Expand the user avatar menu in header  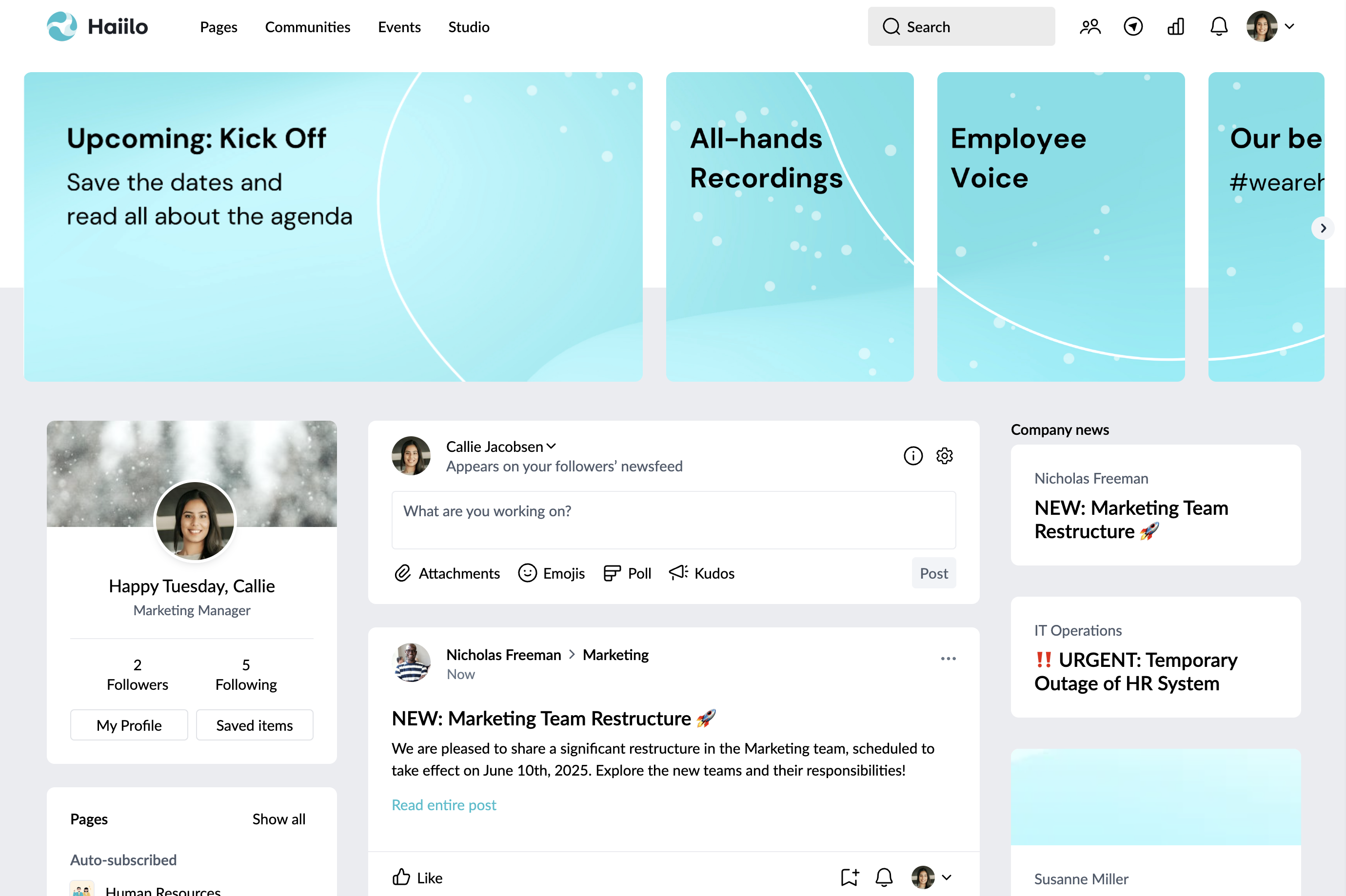tap(1270, 27)
